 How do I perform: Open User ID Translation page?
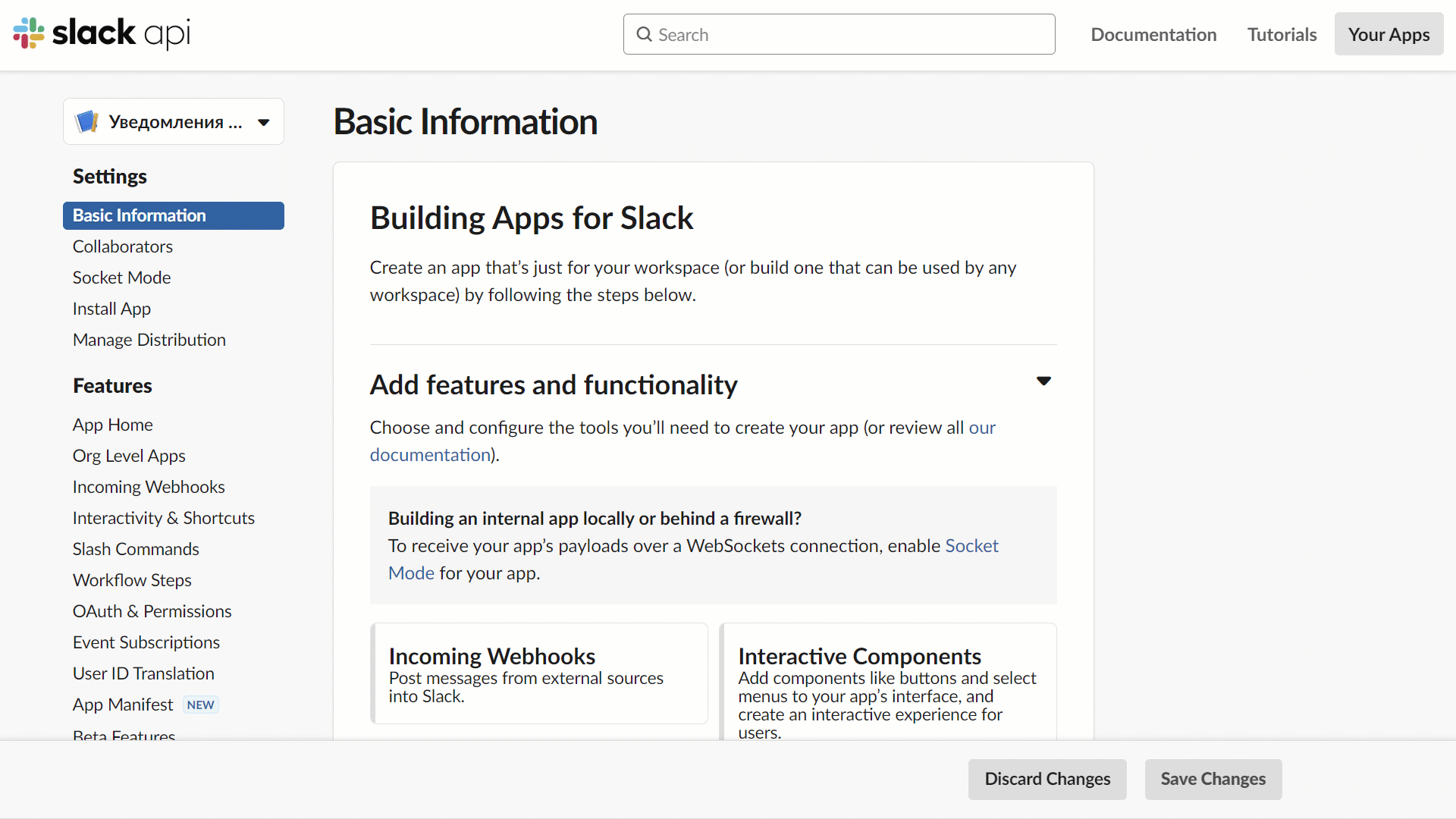click(143, 673)
